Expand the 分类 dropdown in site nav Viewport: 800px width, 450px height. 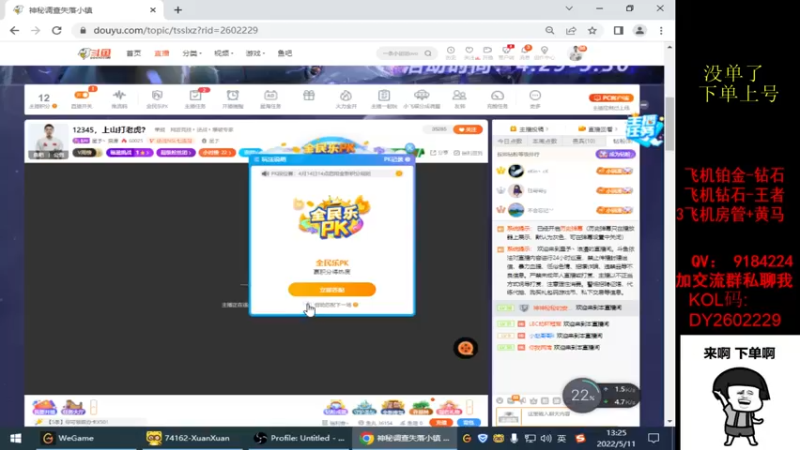(x=192, y=53)
